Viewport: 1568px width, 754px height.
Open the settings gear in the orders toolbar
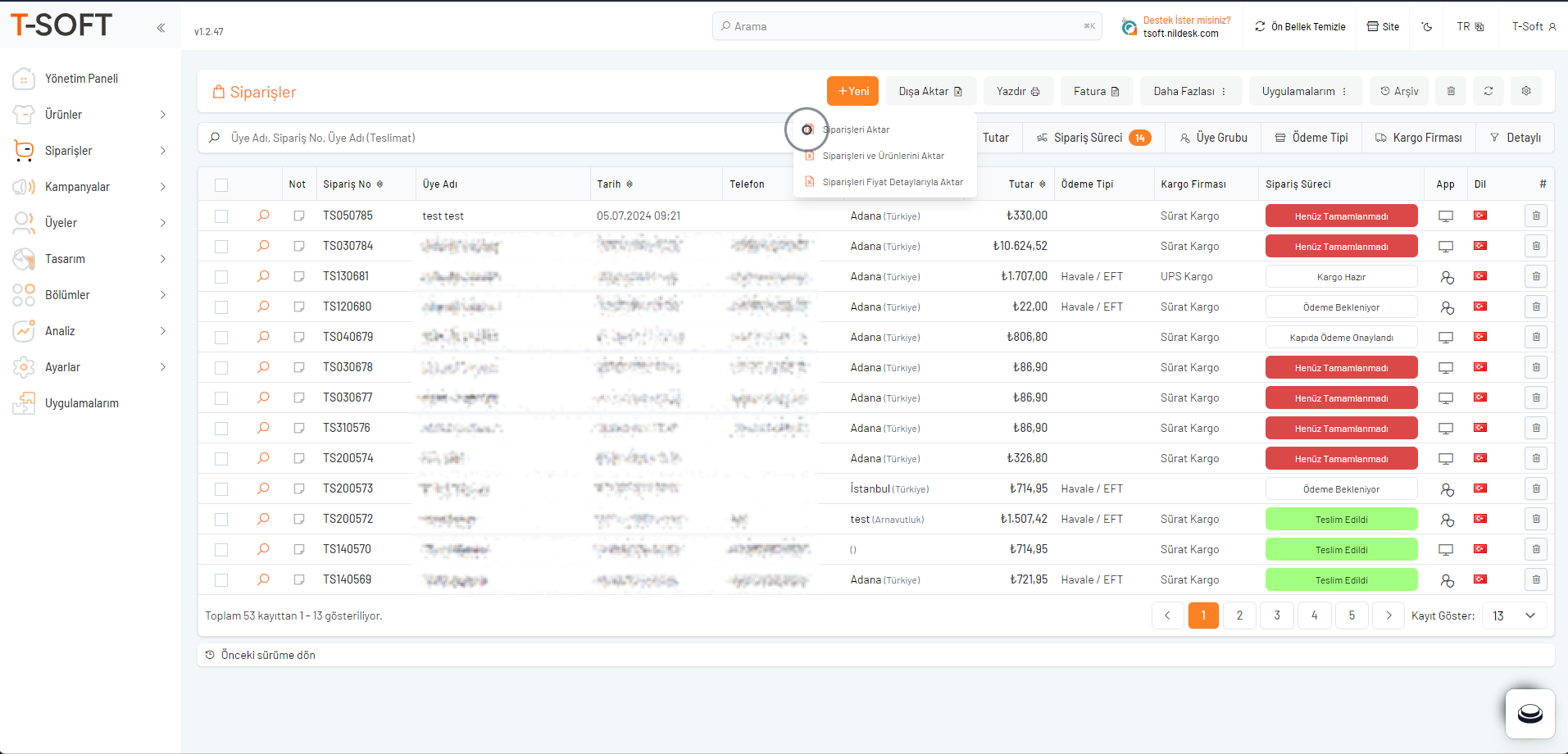click(x=1526, y=91)
